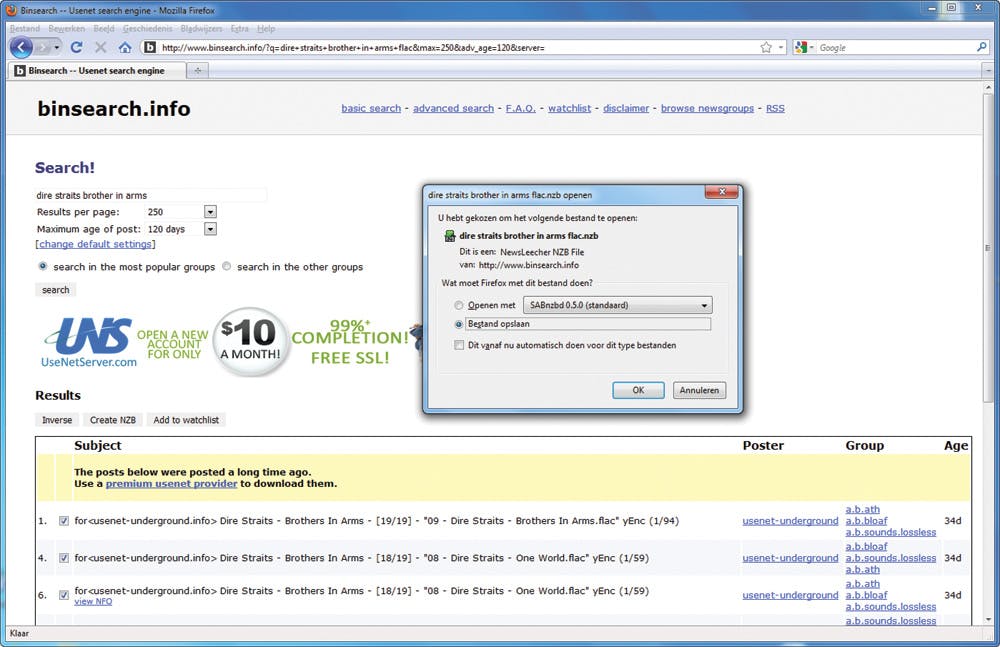Image resolution: width=1000 pixels, height=647 pixels.
Task: Open the watchlist link in the header
Action: click(570, 108)
